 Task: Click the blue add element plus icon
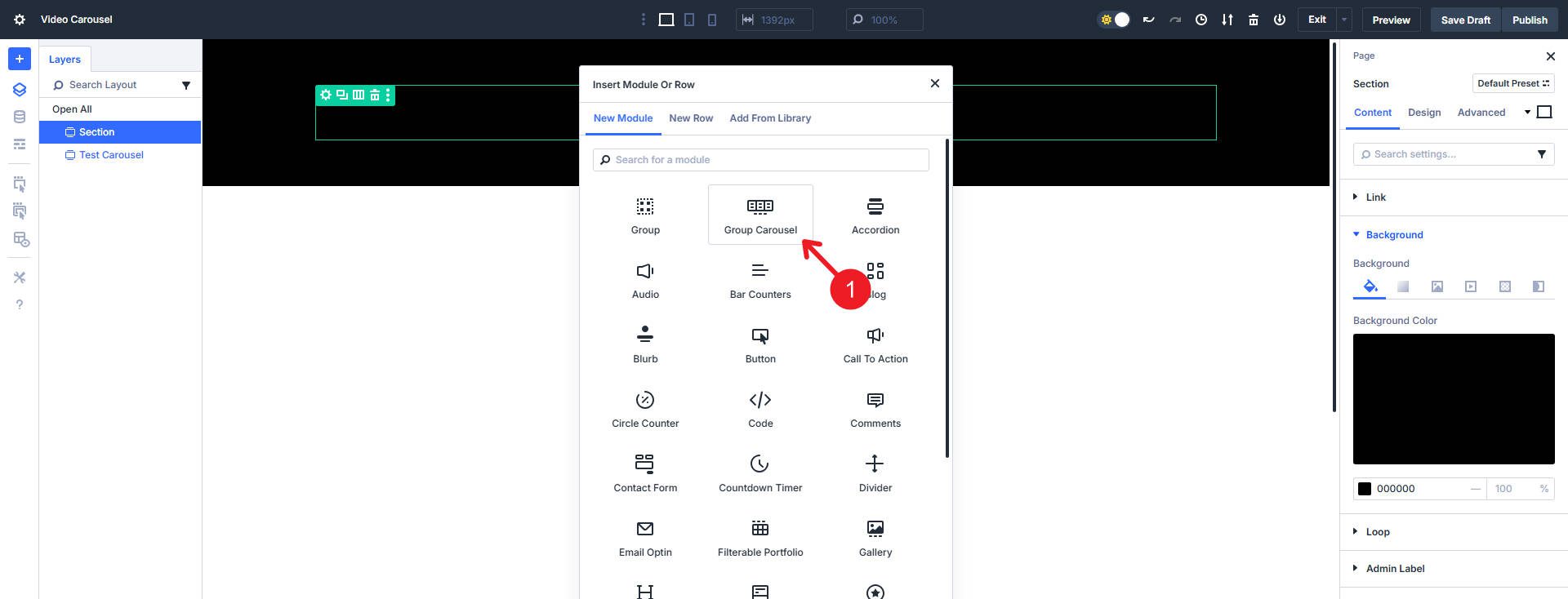[x=20, y=59]
